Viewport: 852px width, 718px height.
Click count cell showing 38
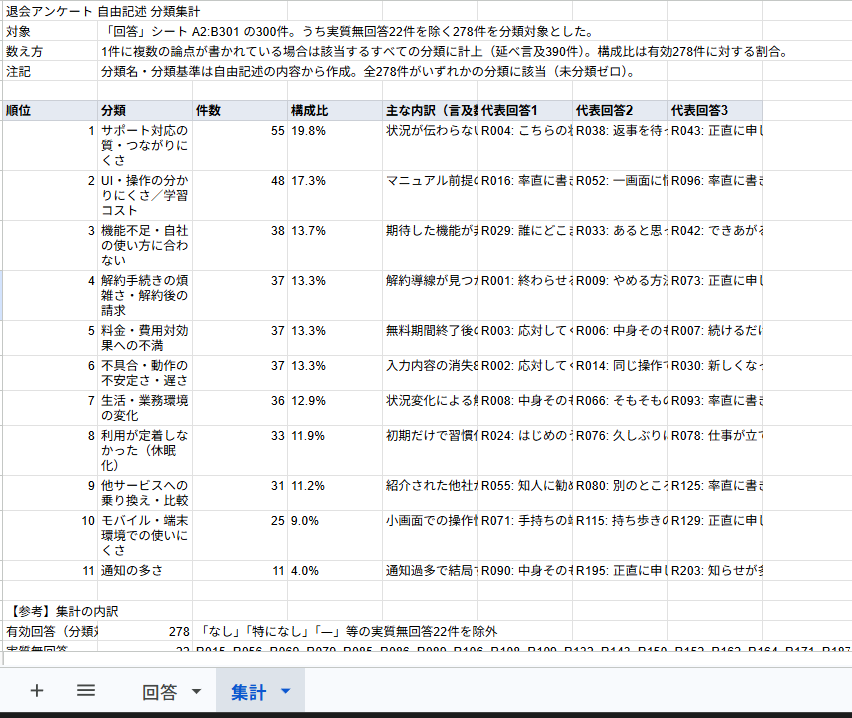[x=240, y=245]
